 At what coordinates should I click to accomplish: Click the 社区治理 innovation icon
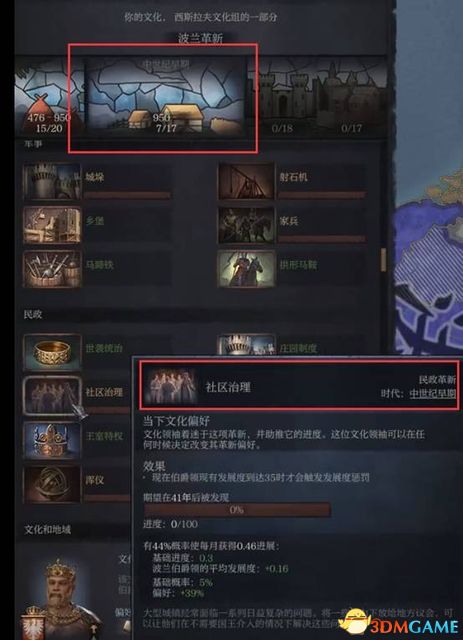point(52,396)
